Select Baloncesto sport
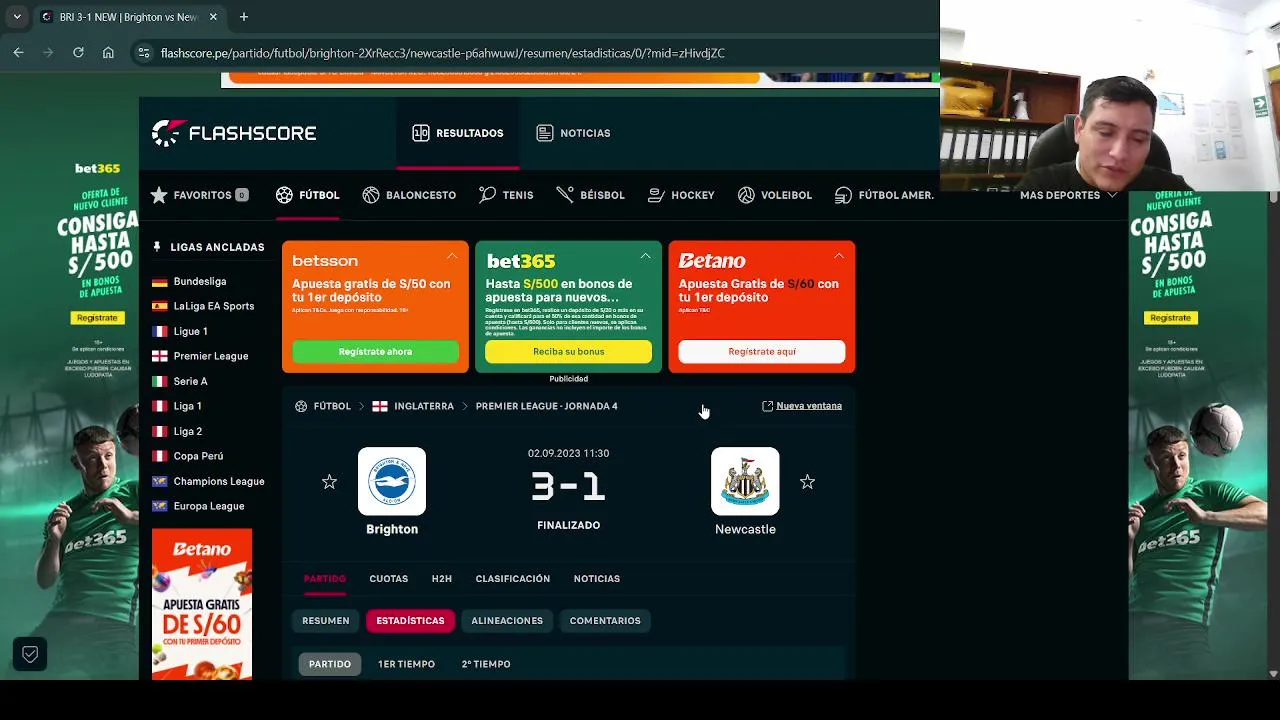 pos(409,195)
